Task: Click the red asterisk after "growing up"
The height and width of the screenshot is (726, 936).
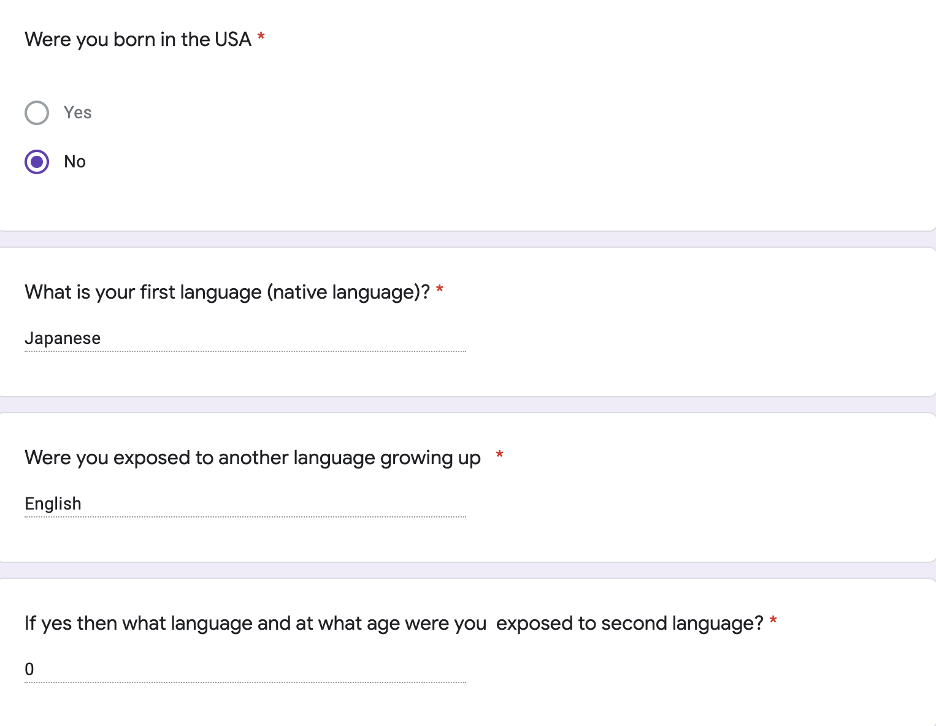Action: [500, 456]
